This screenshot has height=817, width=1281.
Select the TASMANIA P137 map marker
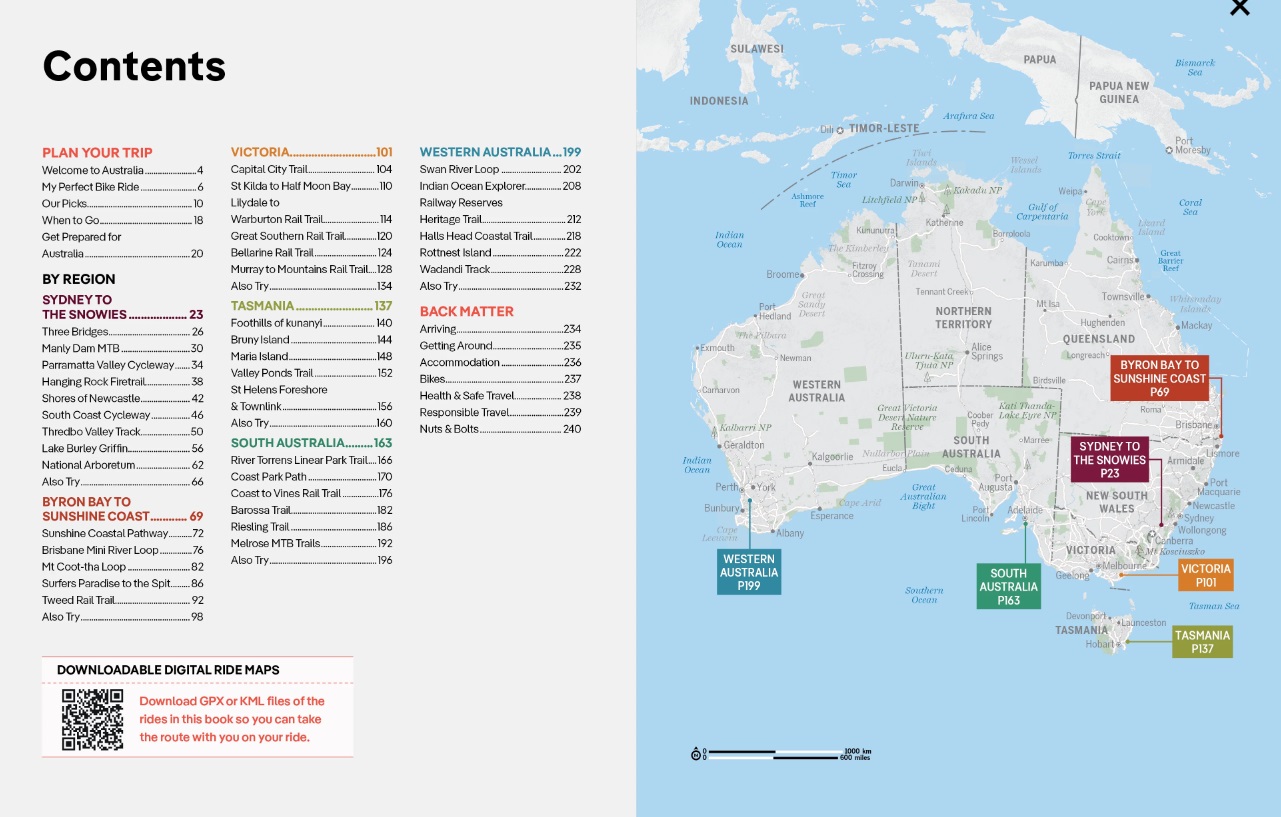[x=1203, y=641]
